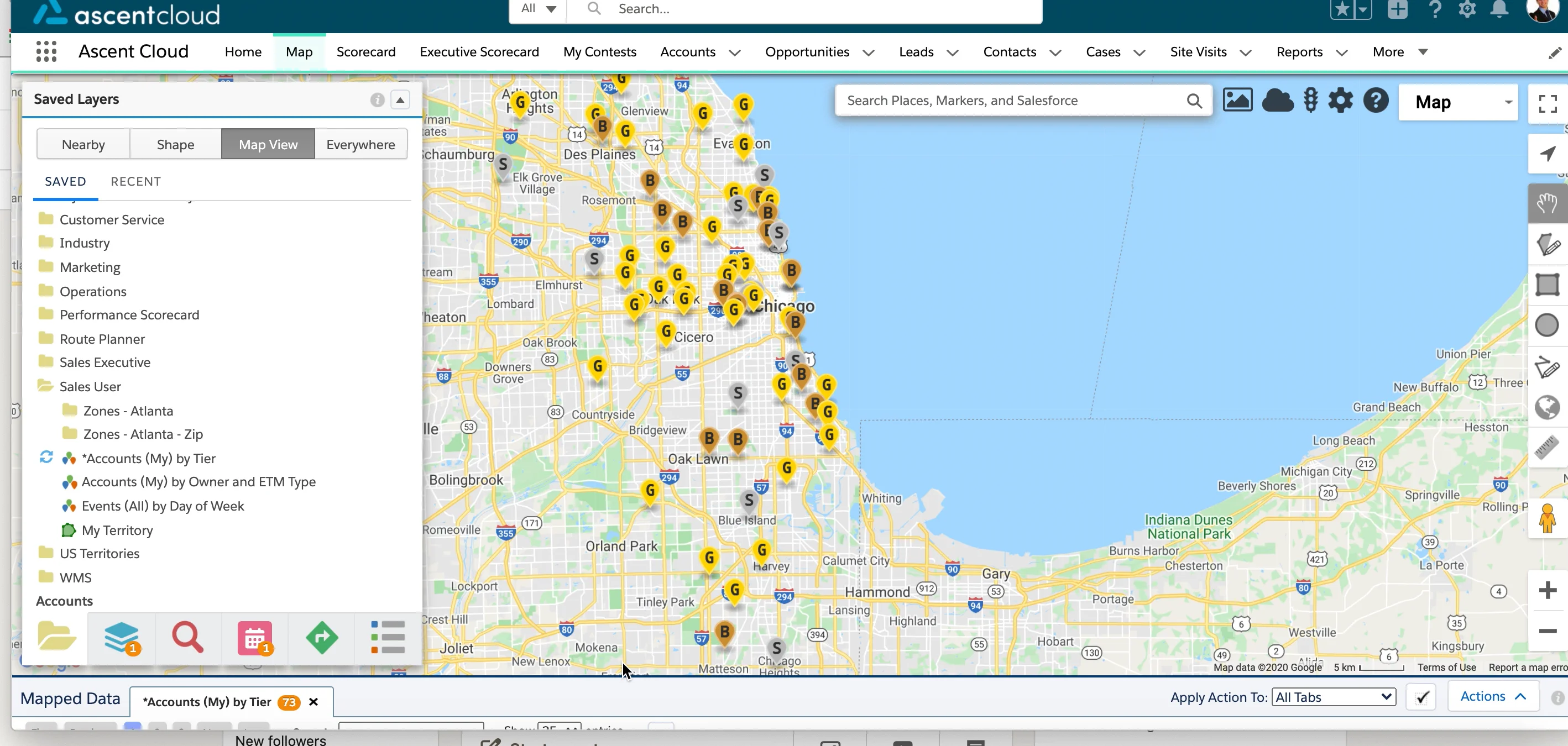Toggle the weather cloud layer icon

[1278, 101]
